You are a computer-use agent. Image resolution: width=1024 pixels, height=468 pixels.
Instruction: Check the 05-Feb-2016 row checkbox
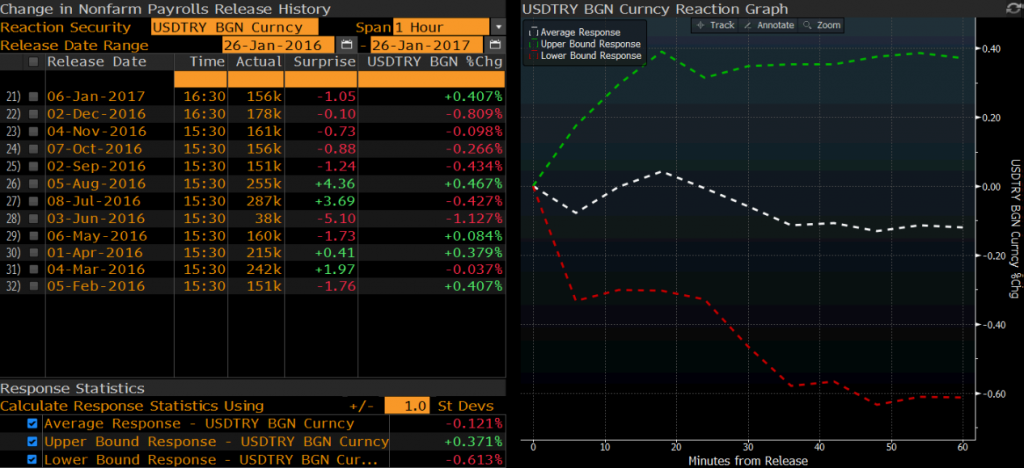click(x=33, y=287)
